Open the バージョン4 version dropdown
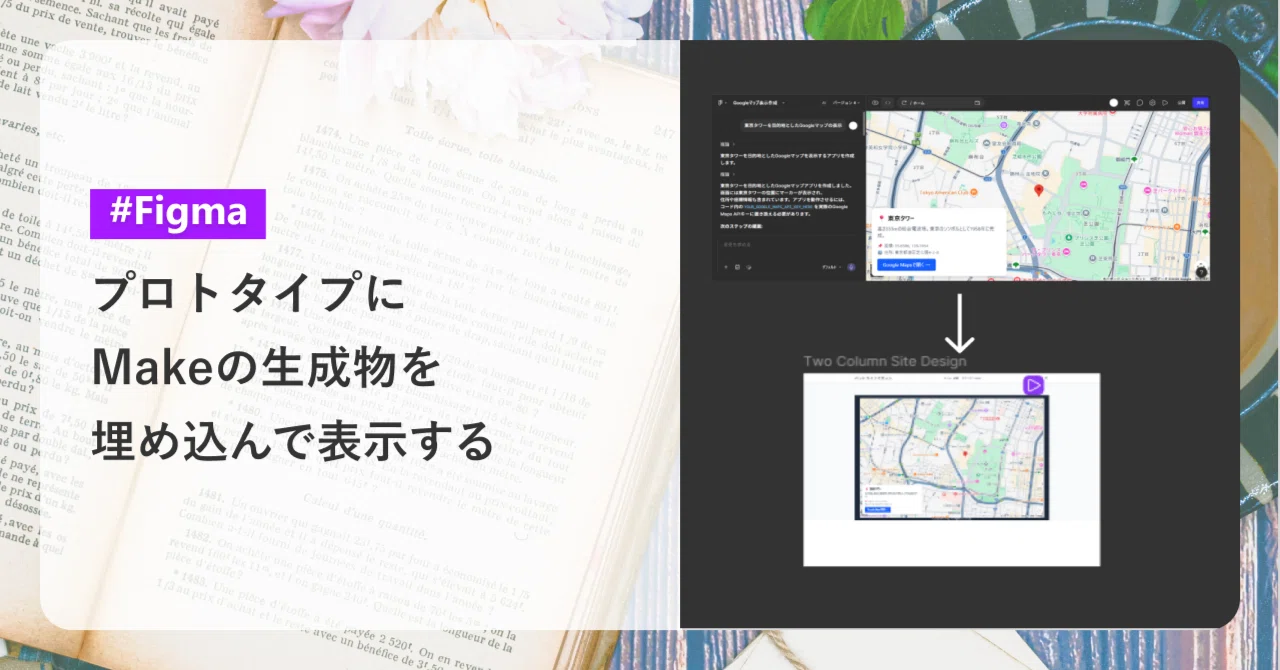Viewport: 1280px width, 670px height. coord(846,103)
